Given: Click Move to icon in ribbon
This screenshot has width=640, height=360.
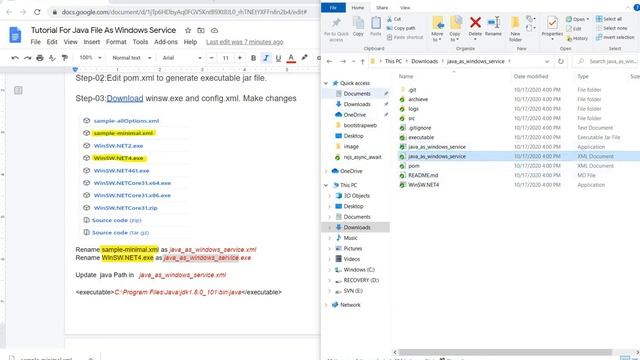Looking at the screenshot, I should pyautogui.click(x=437, y=29).
